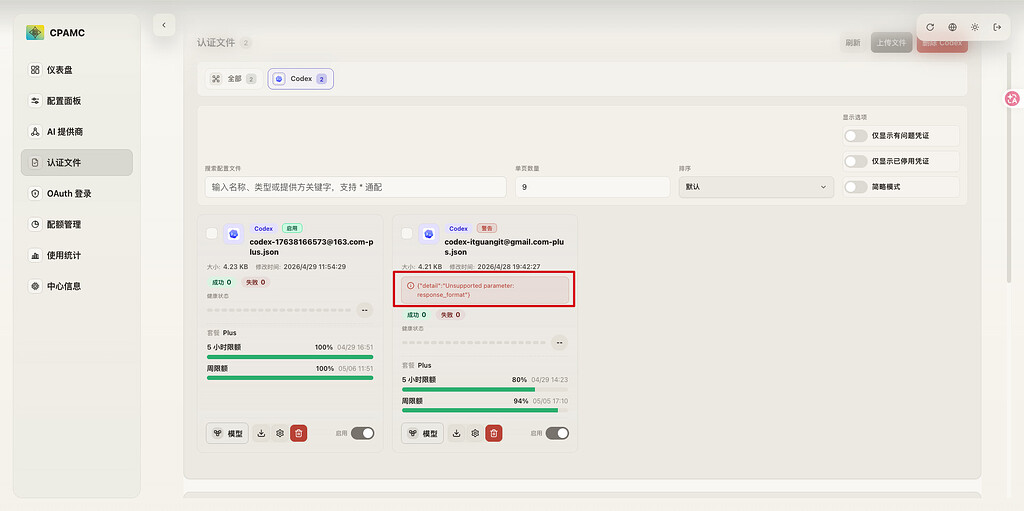Click the red 删除 Codex button
The width and height of the screenshot is (1024, 511).
point(942,43)
